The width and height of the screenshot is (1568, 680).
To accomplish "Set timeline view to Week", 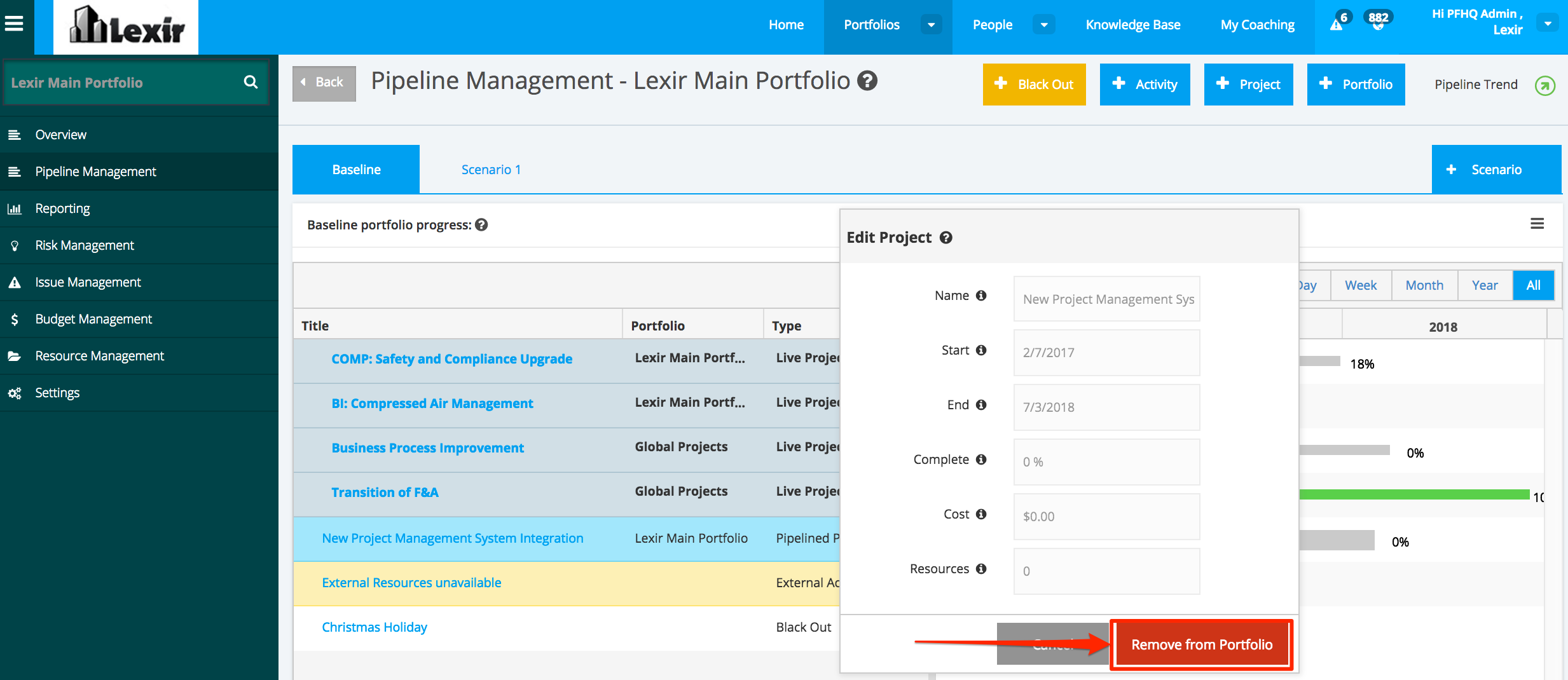I will pyautogui.click(x=1361, y=285).
